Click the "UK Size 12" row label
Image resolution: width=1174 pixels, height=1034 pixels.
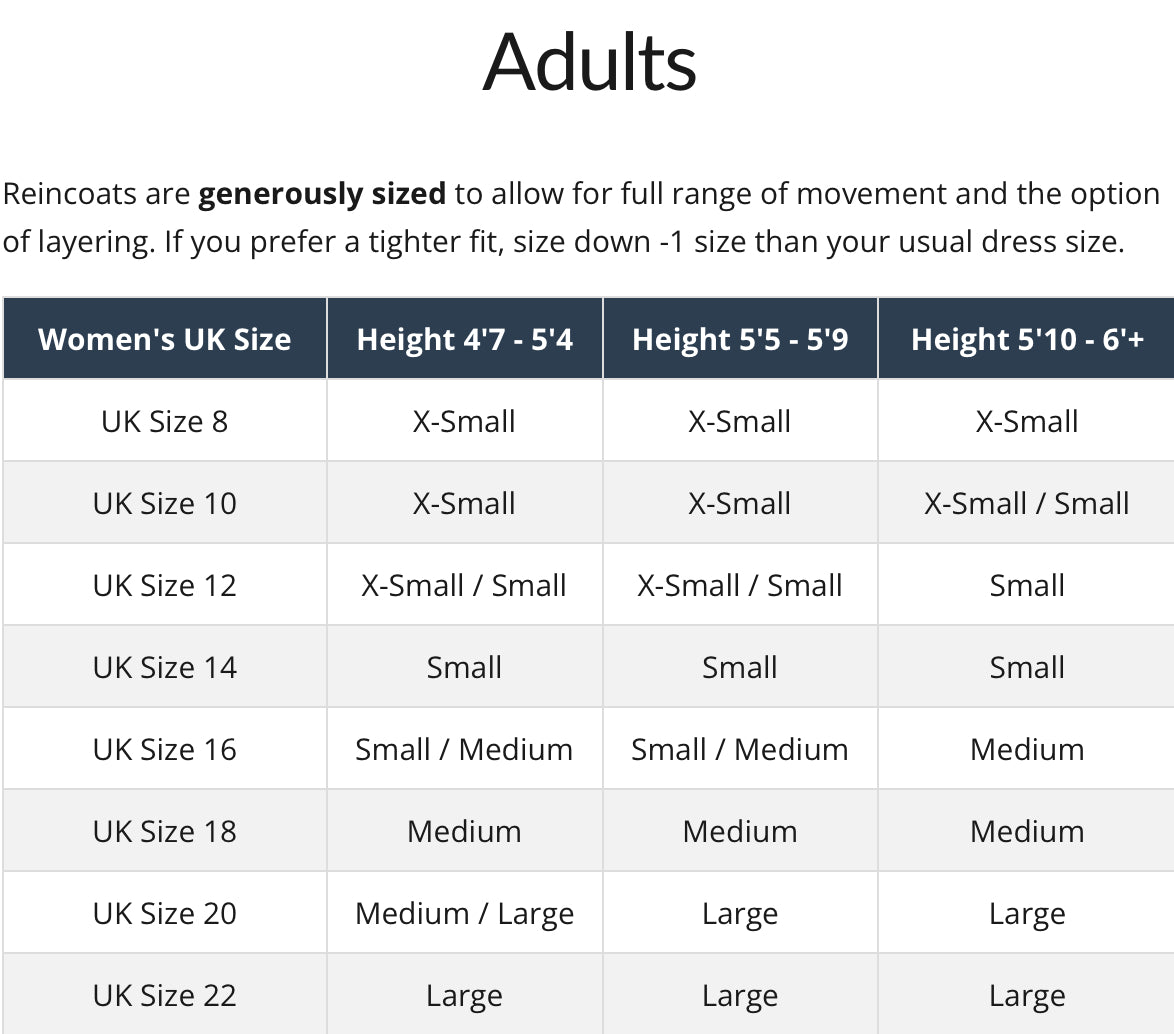point(165,585)
